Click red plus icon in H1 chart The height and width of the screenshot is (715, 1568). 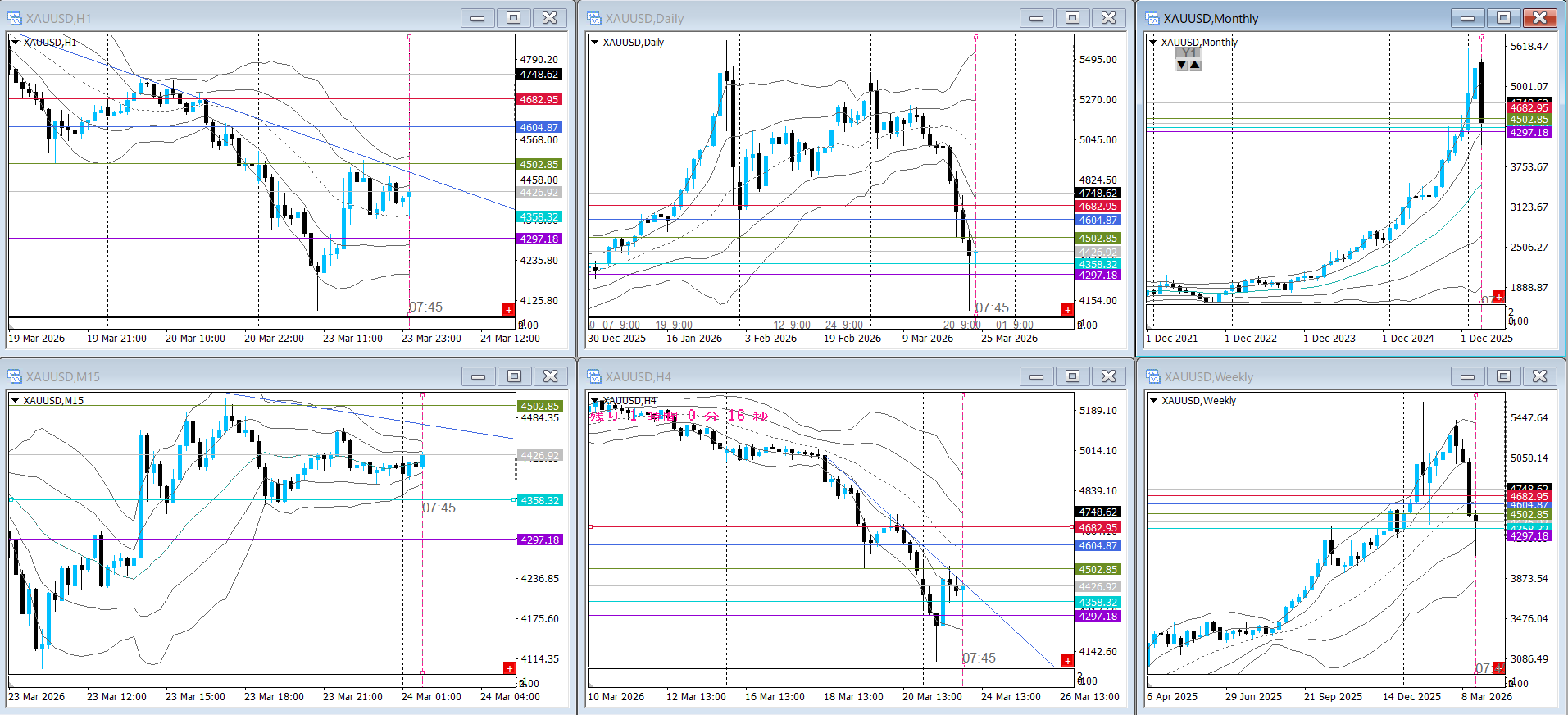click(x=508, y=310)
